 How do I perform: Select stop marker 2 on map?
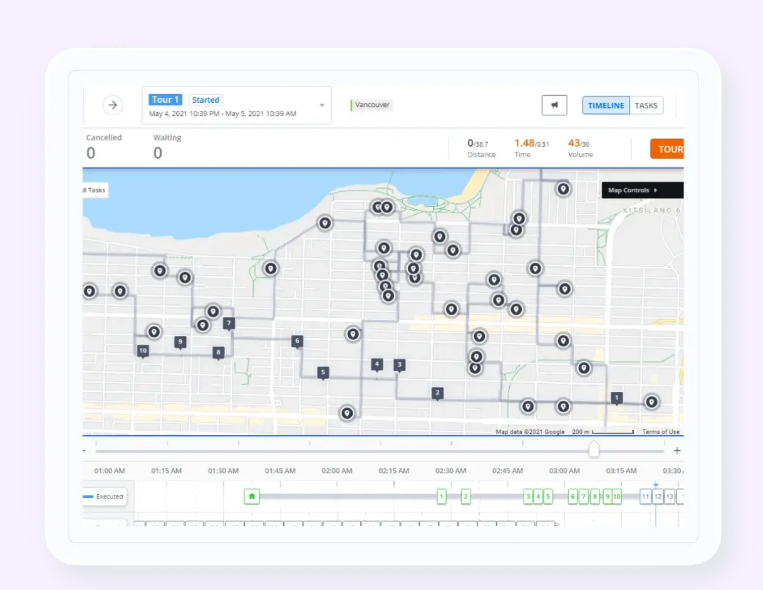437,393
